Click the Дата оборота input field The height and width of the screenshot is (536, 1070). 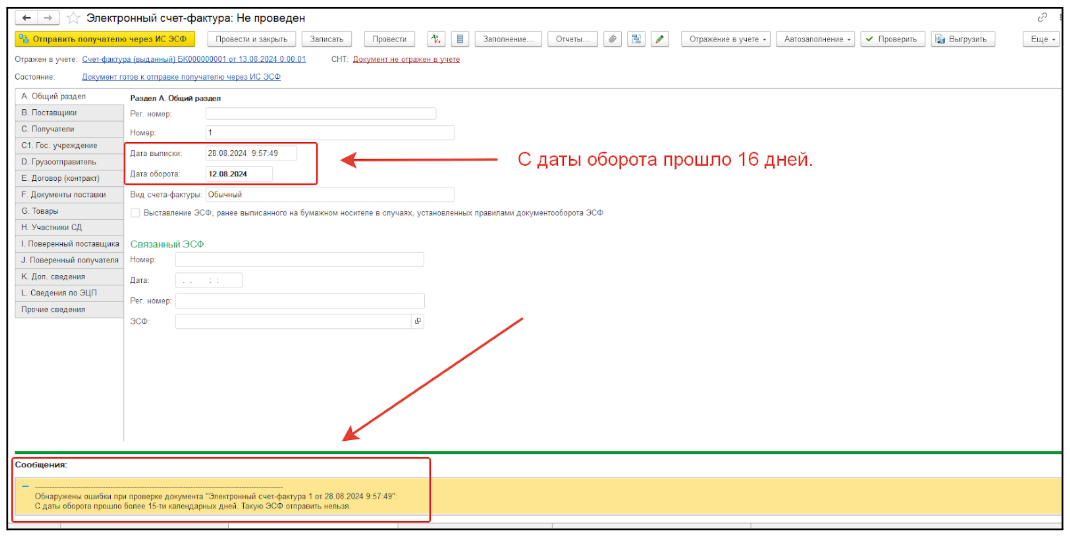pos(238,174)
